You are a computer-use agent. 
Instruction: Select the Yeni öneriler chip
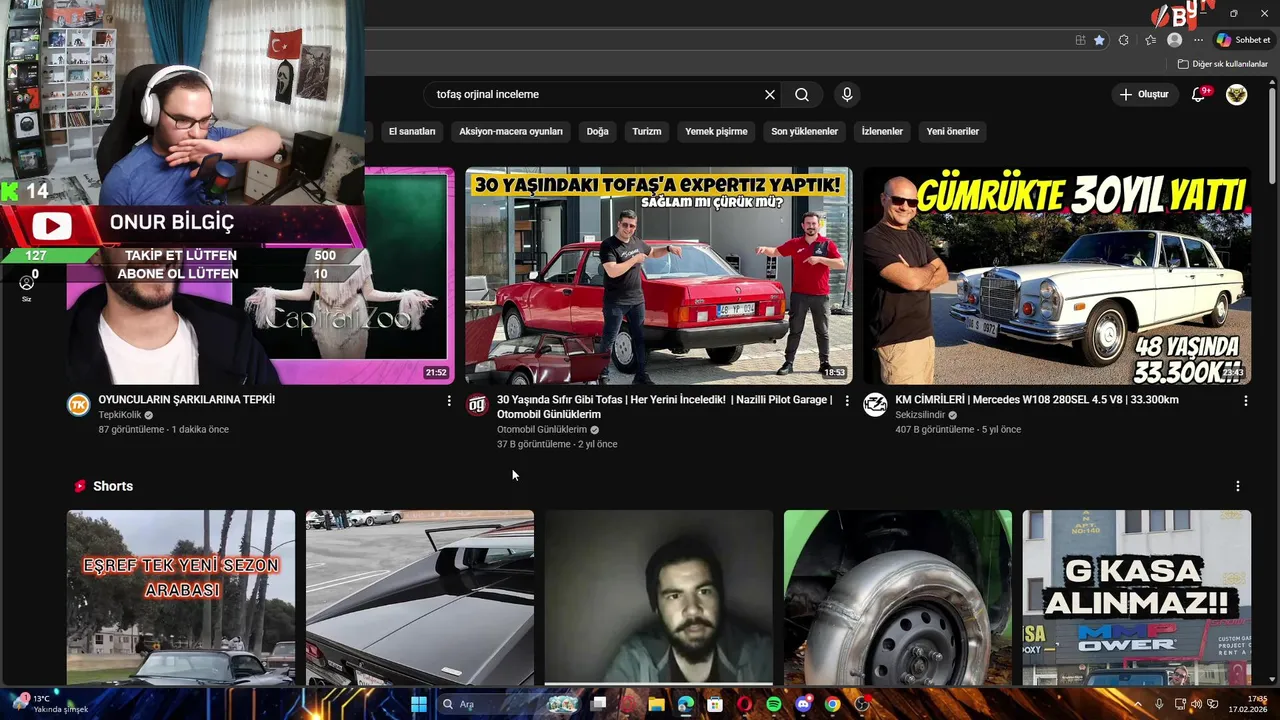[x=952, y=132]
